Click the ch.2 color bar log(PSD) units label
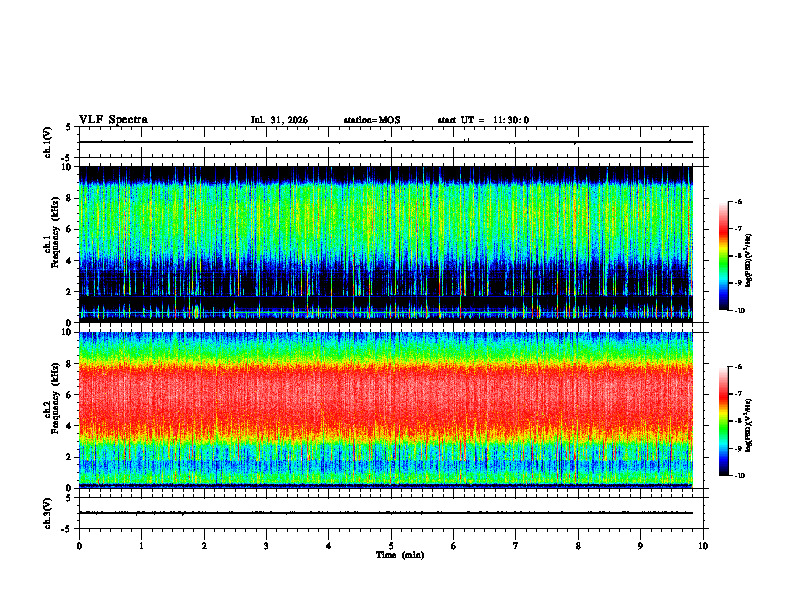Screen dimensions: 792x612 coord(749,425)
